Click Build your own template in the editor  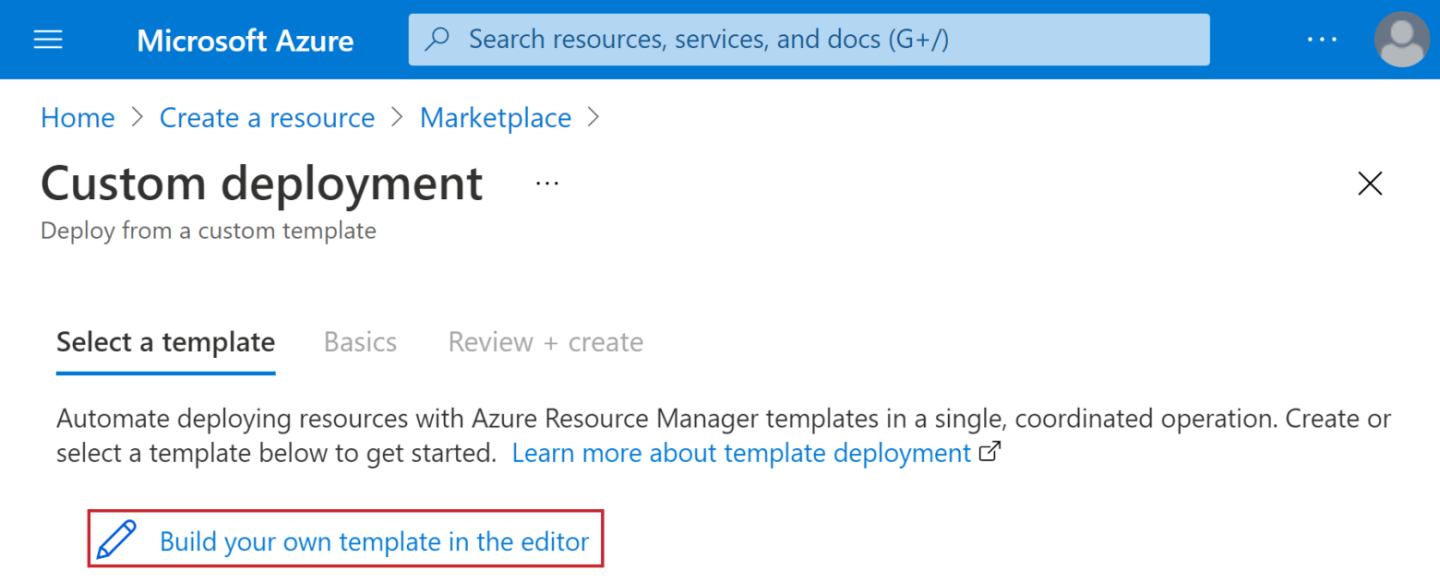click(x=373, y=540)
